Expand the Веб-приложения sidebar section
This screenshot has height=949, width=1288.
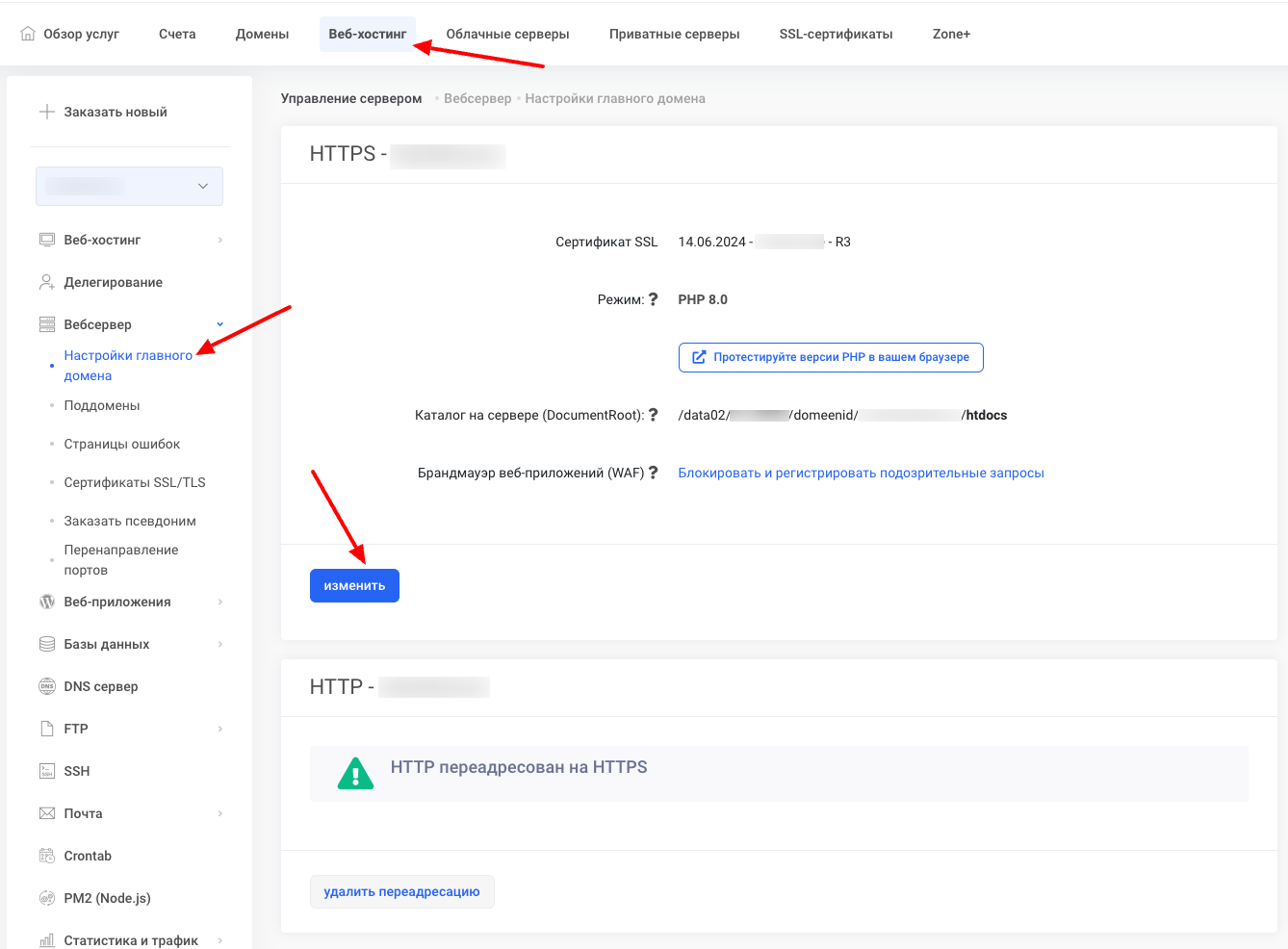pyautogui.click(x=220, y=602)
